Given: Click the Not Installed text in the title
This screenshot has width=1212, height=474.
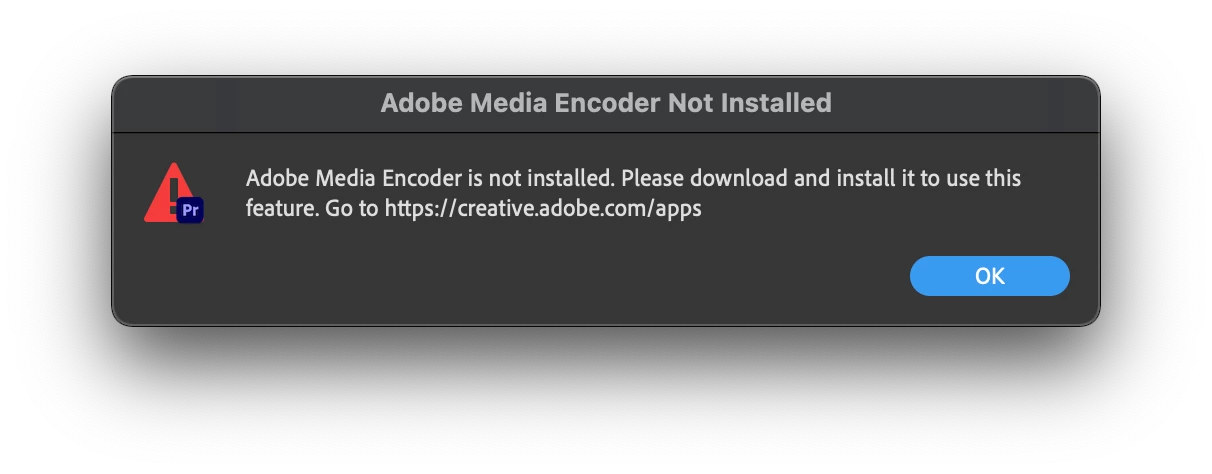Looking at the screenshot, I should click(751, 103).
